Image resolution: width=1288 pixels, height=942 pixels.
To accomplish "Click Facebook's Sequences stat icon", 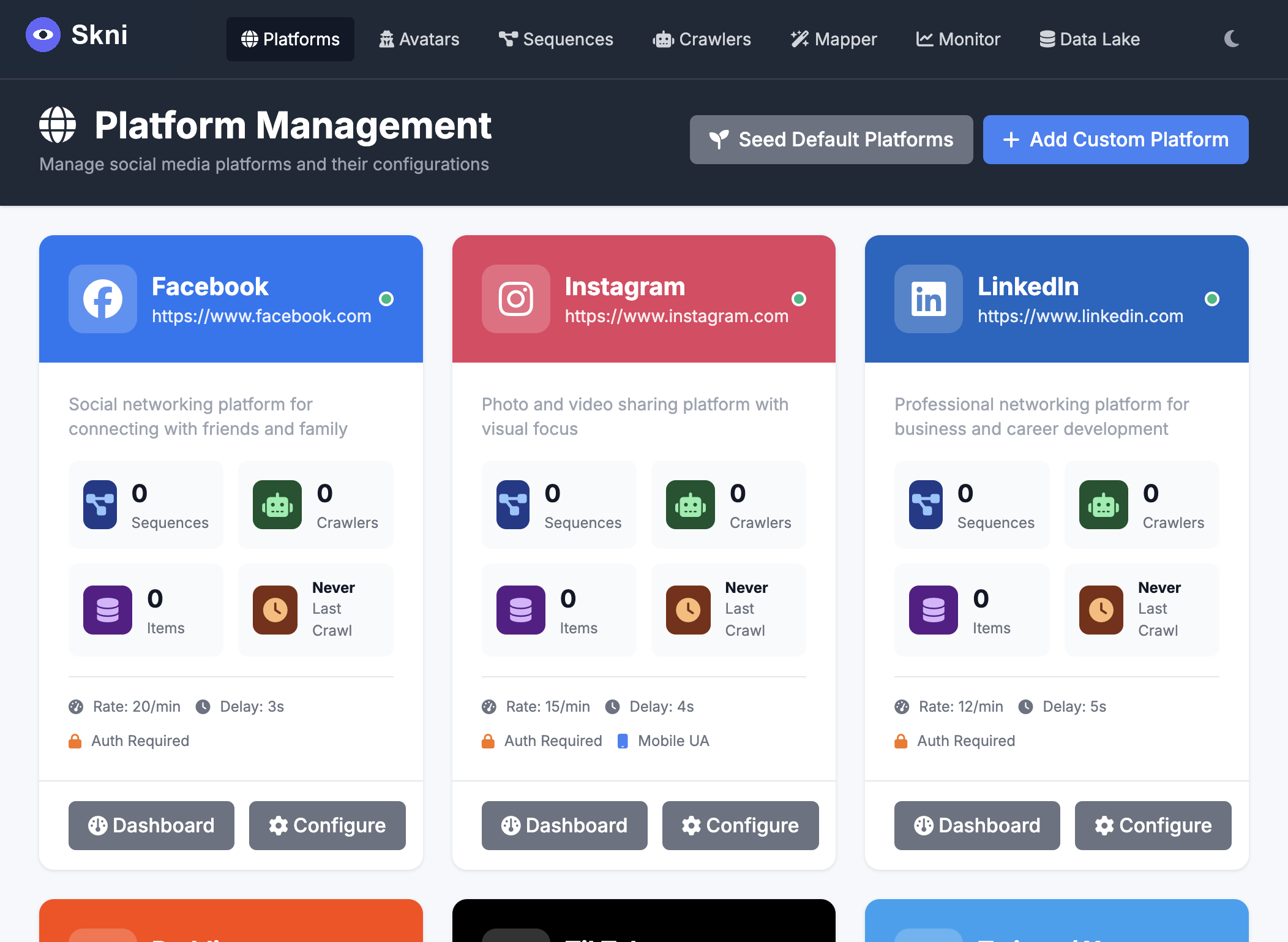I will tap(100, 505).
